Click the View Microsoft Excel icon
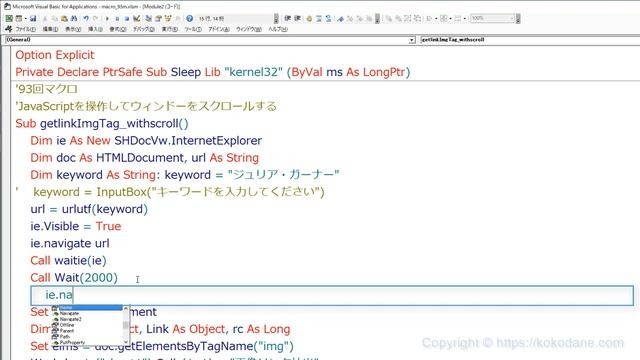 [x=9, y=18]
